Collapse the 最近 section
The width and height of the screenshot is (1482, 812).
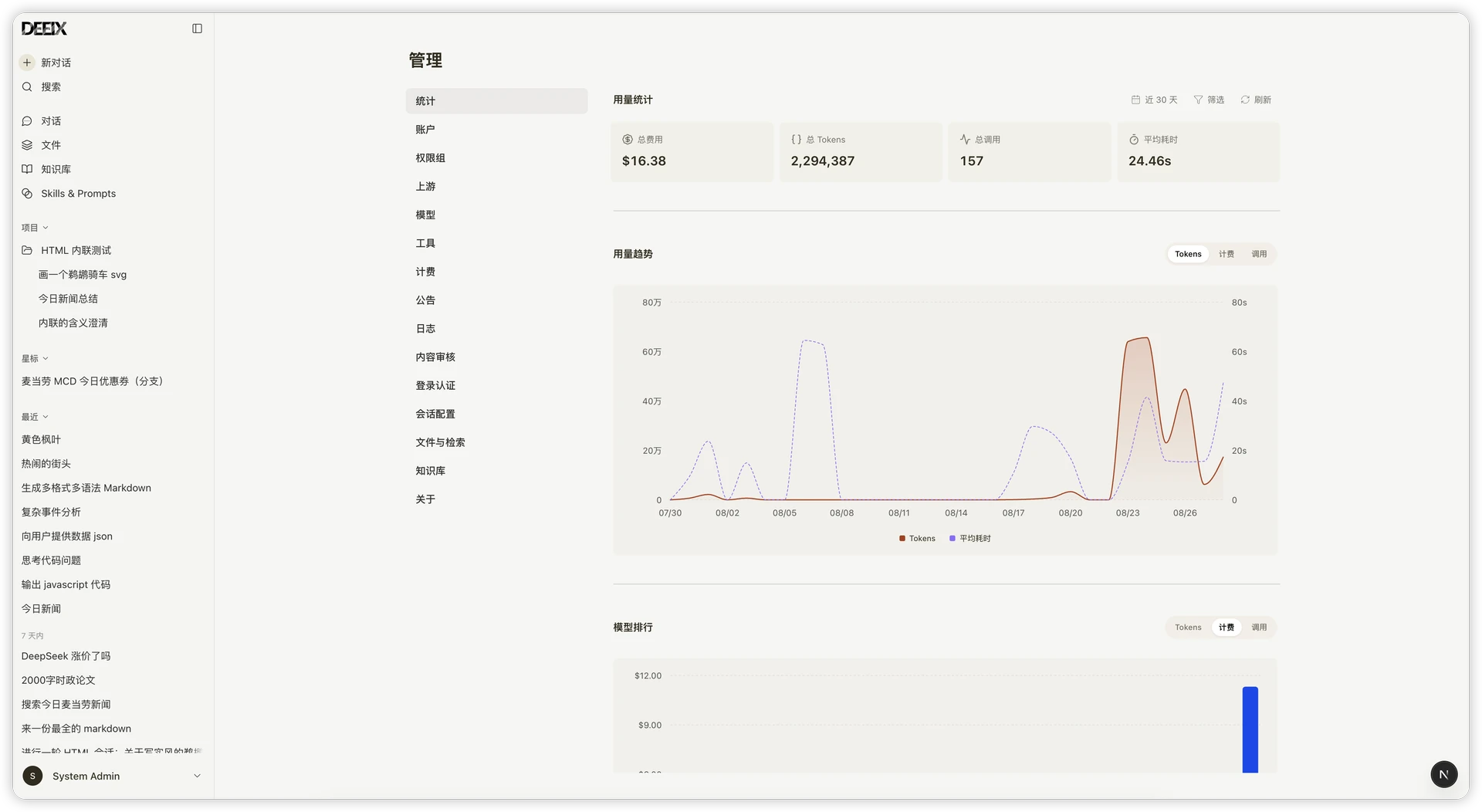coord(35,417)
